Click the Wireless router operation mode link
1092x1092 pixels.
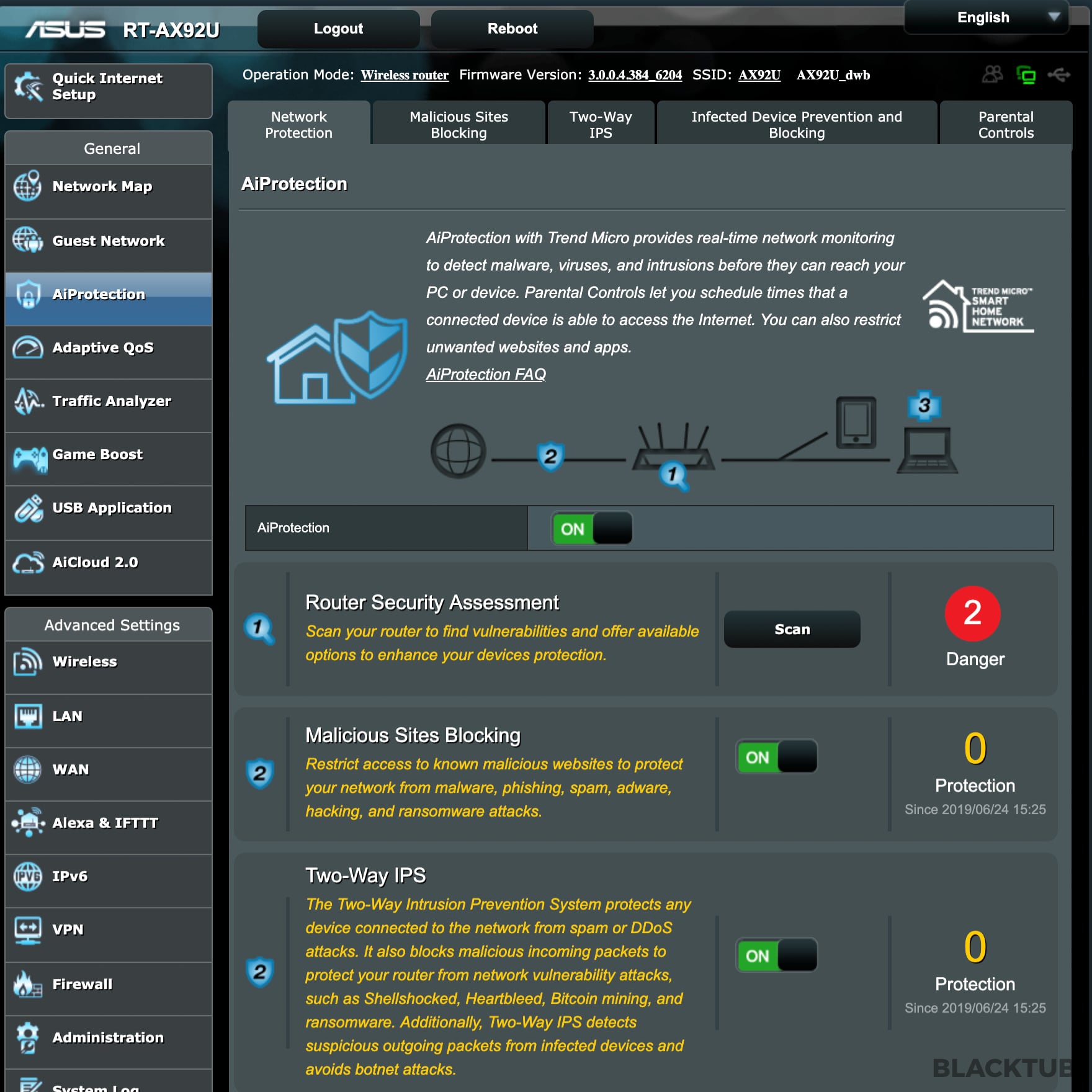tap(405, 75)
